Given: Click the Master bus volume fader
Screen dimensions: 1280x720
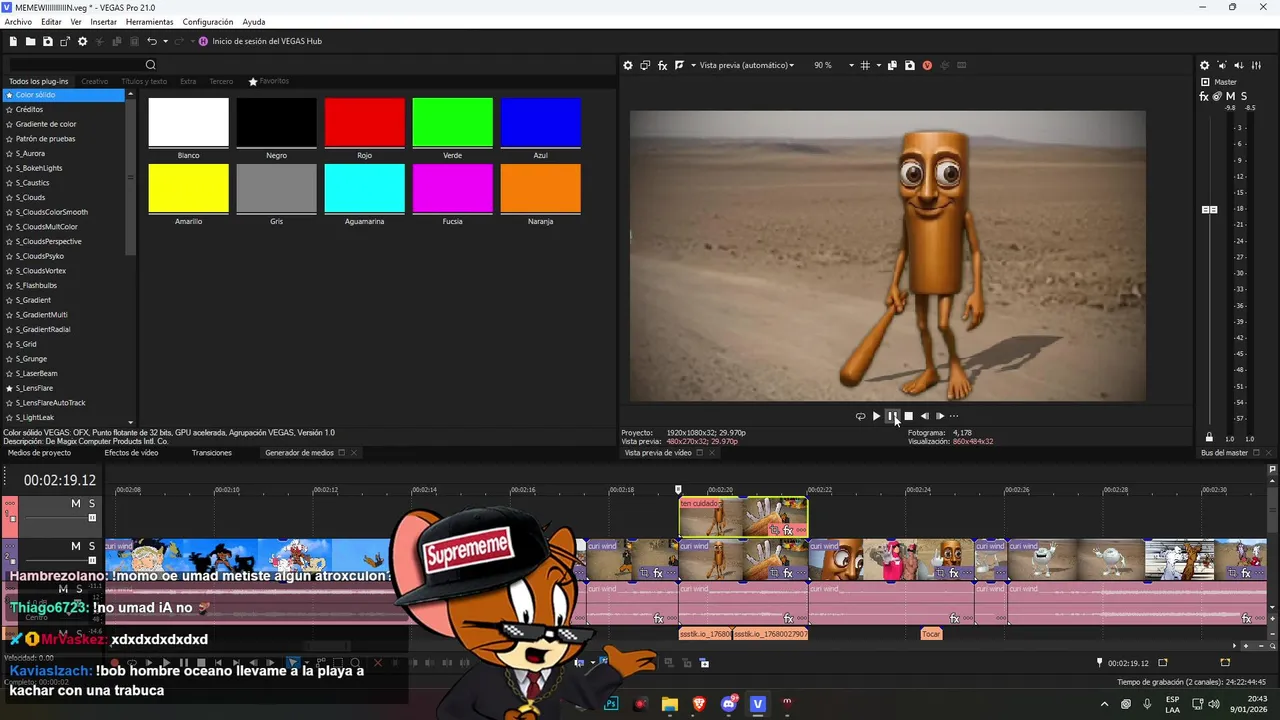Looking at the screenshot, I should point(1209,209).
